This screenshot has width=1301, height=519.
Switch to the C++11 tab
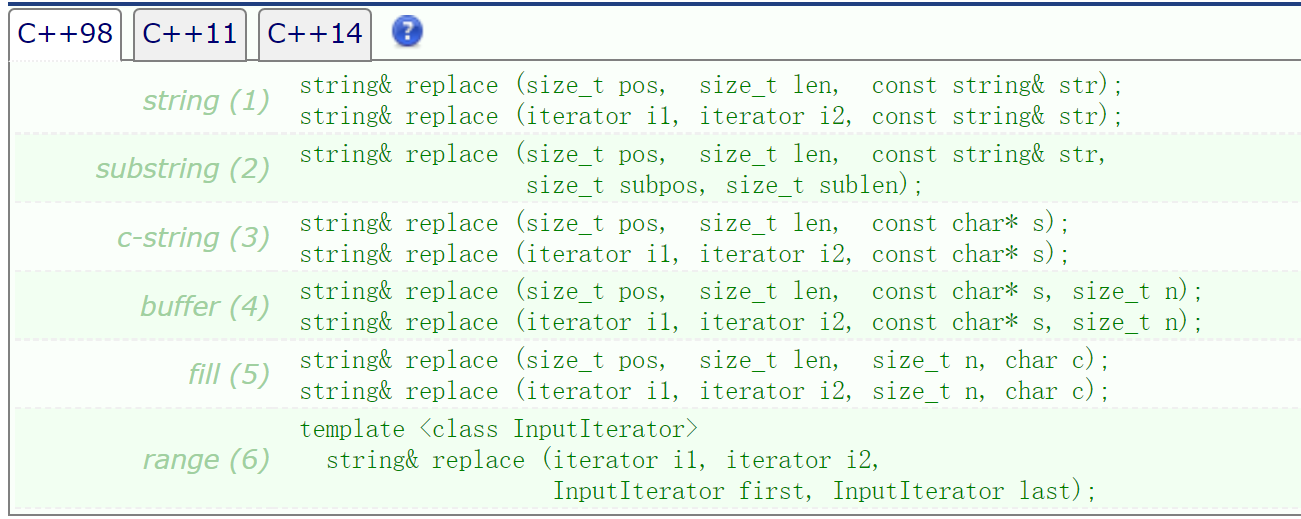190,34
